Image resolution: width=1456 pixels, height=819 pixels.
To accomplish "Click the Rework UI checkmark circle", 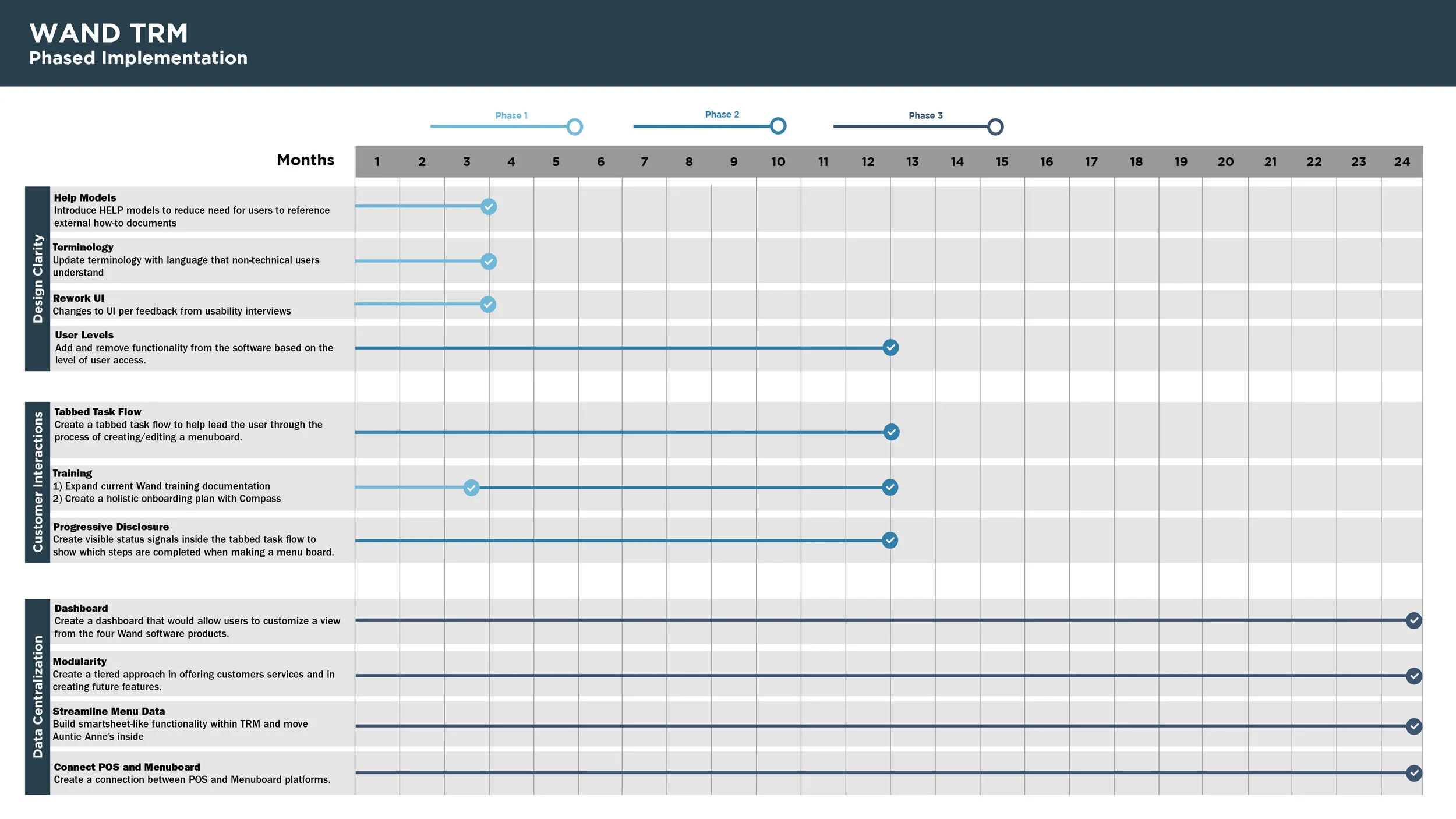I will click(x=488, y=304).
